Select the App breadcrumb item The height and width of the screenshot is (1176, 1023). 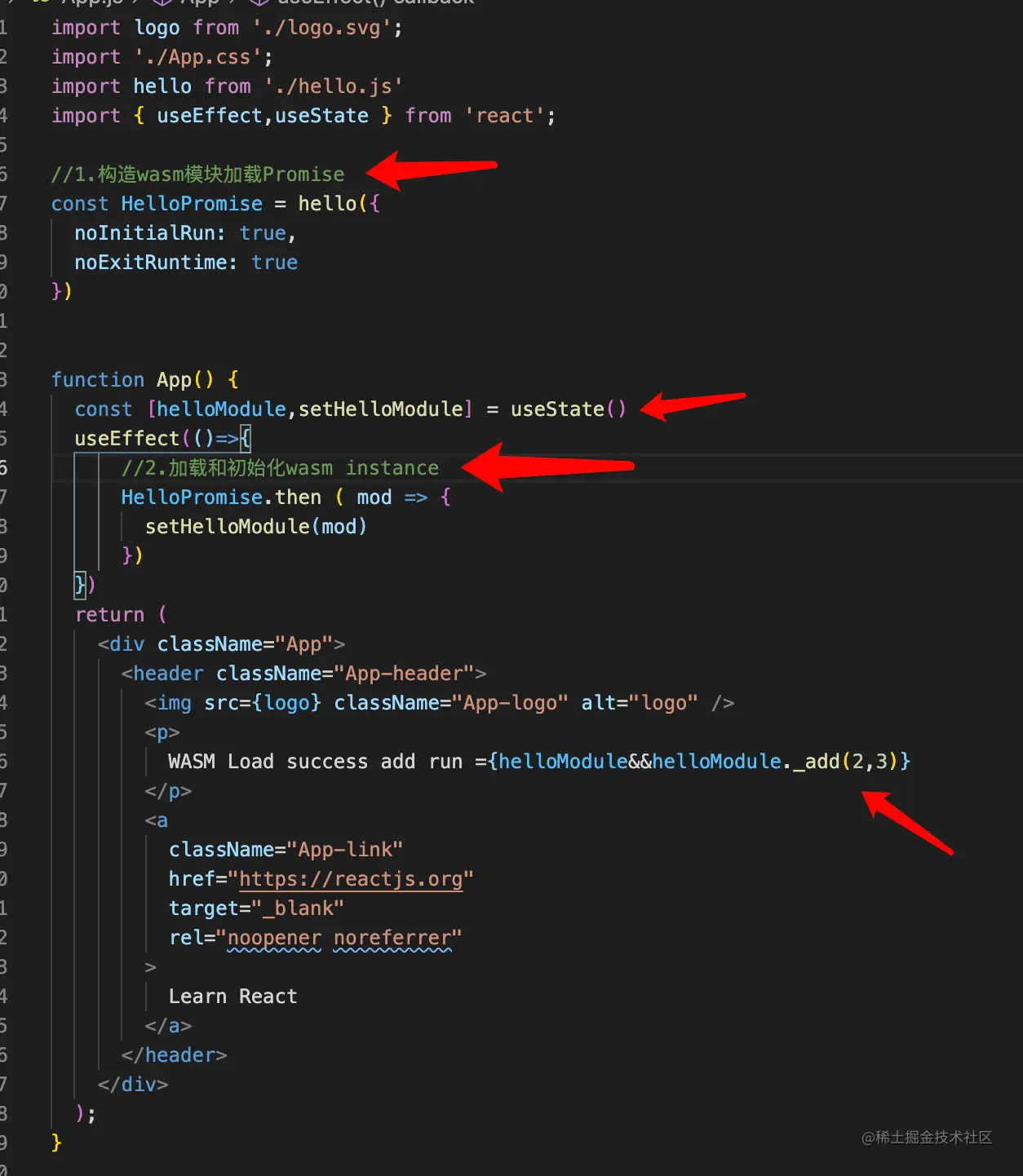(x=201, y=4)
